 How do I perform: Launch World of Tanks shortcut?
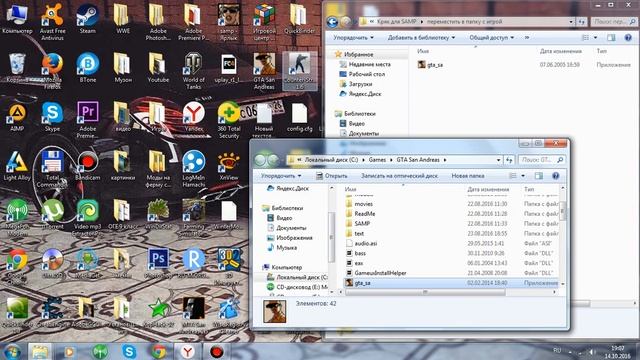(x=193, y=71)
